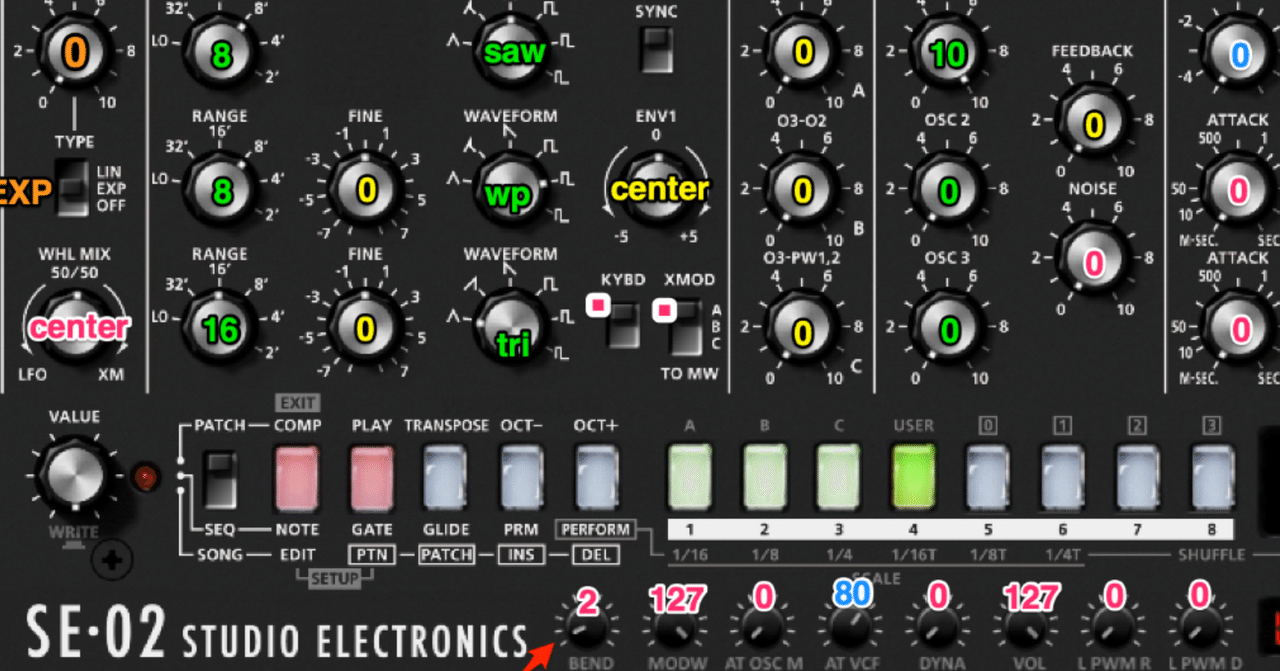Select bank B step button 2

pyautogui.click(x=765, y=476)
